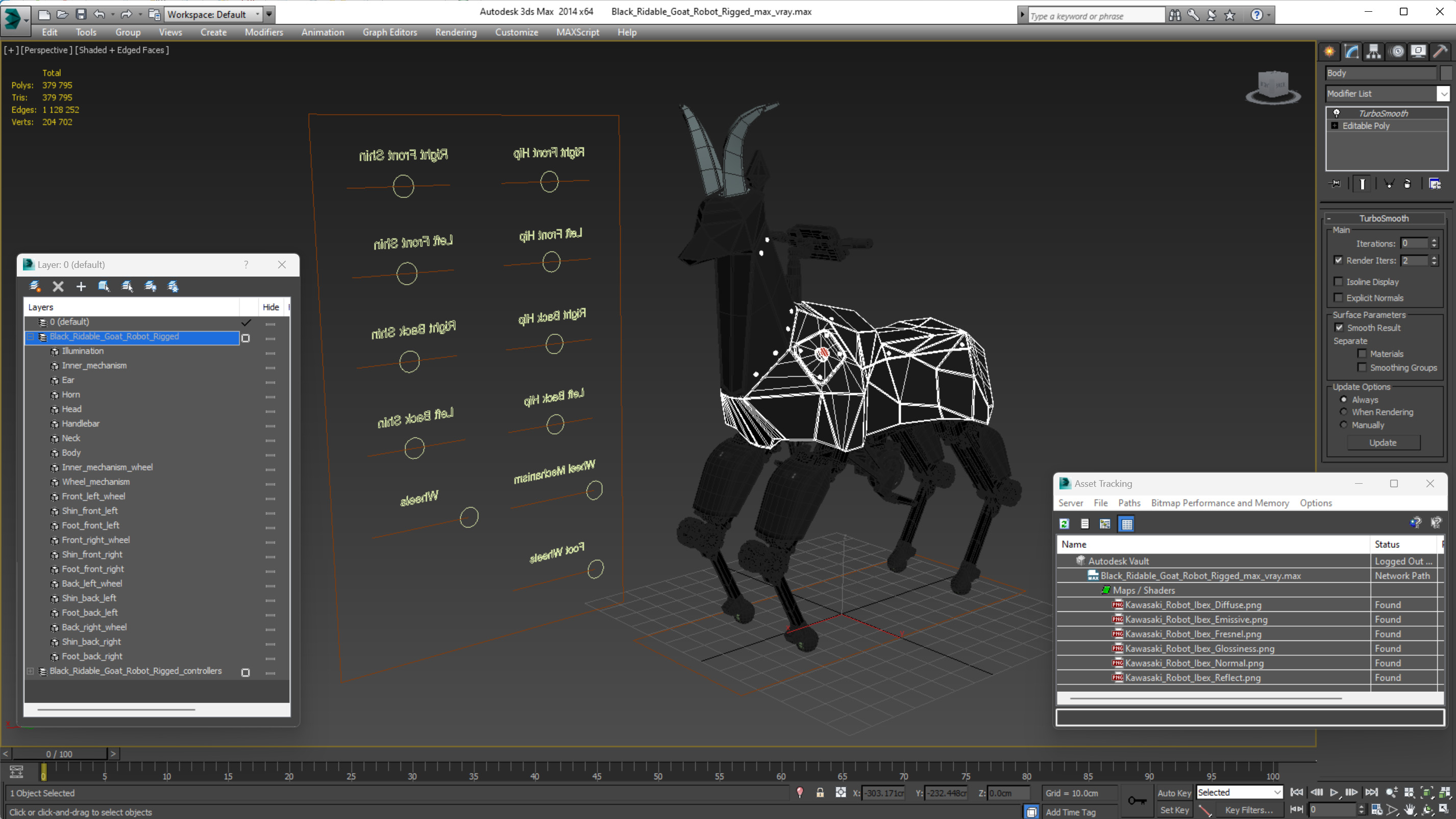Enable the Explicit Normals checkbox
The height and width of the screenshot is (819, 1456).
coord(1338,298)
